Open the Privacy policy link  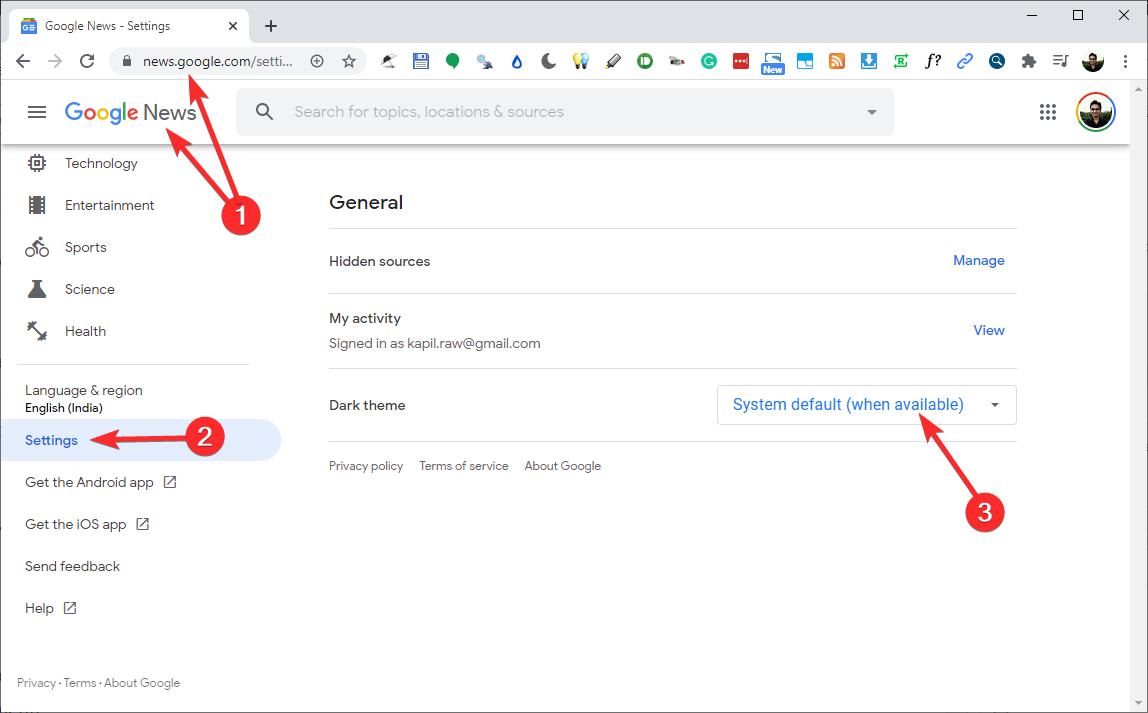366,466
